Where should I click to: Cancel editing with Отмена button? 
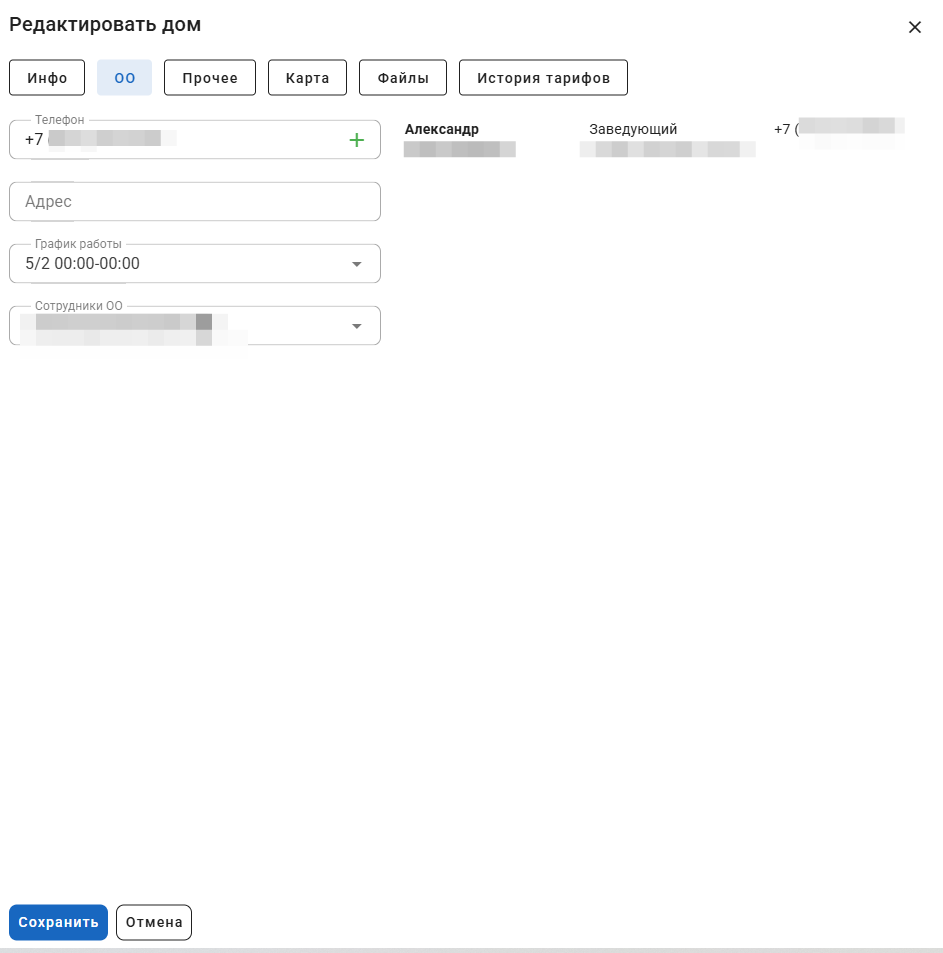pyautogui.click(x=154, y=922)
